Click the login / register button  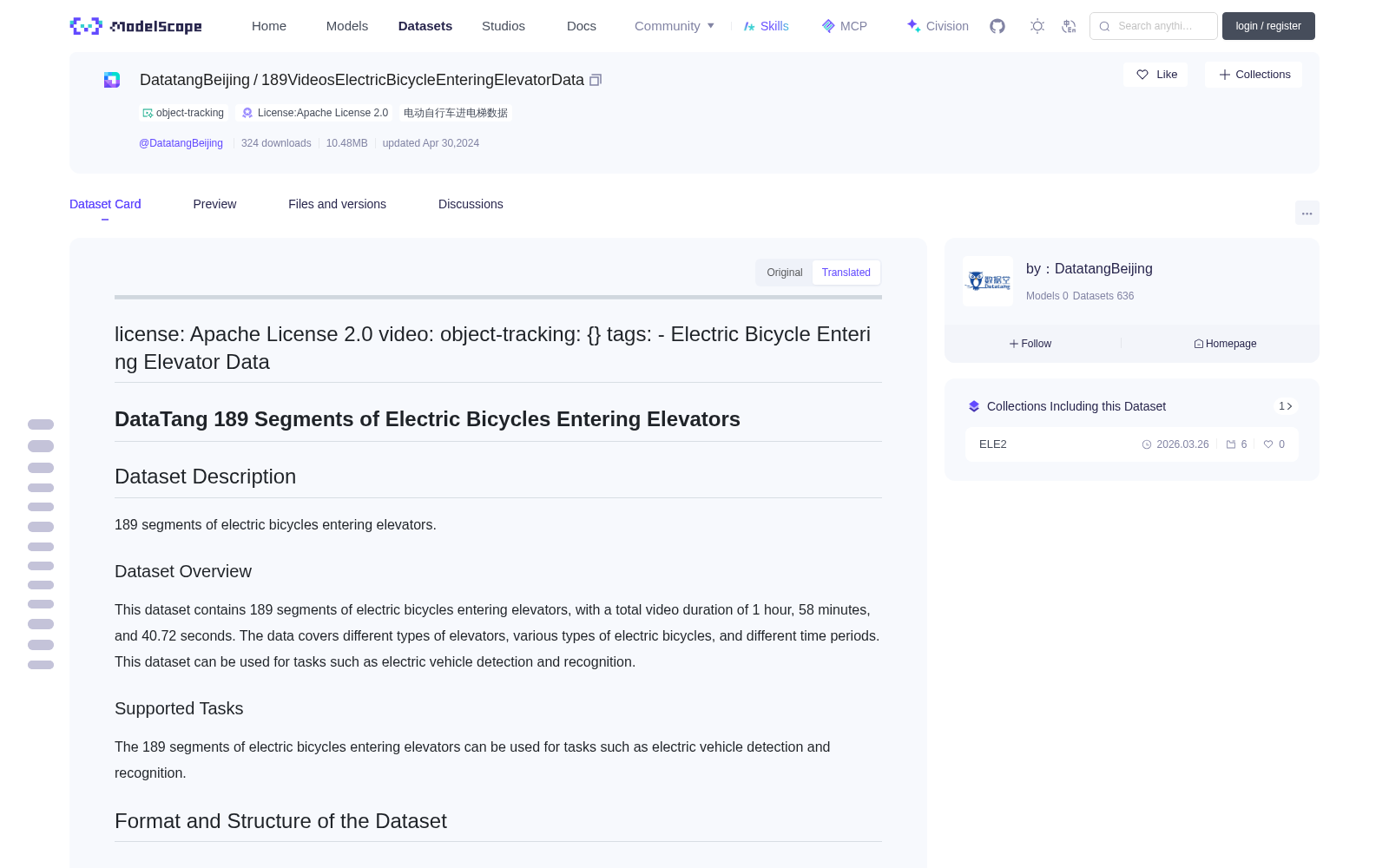pos(1268,26)
